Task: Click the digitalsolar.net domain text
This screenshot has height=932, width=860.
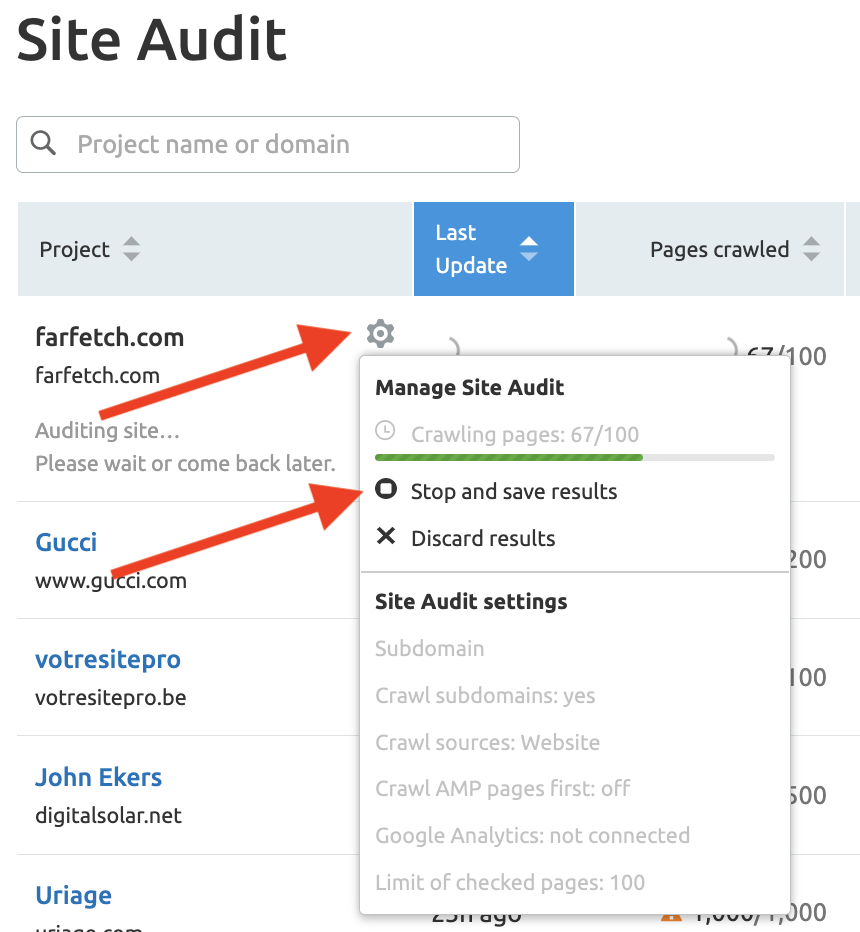Action: [108, 816]
